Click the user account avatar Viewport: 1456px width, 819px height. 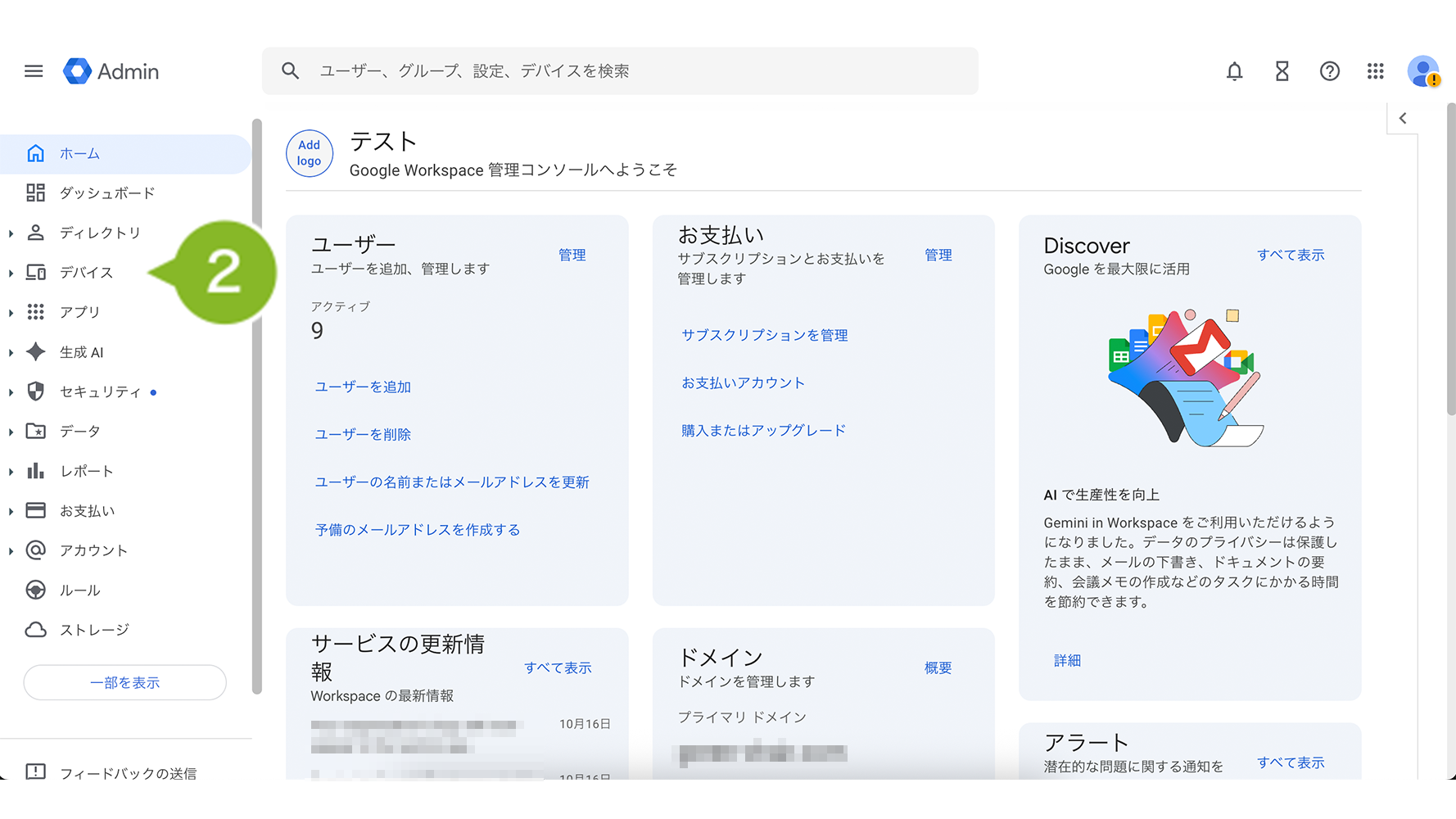coord(1423,71)
